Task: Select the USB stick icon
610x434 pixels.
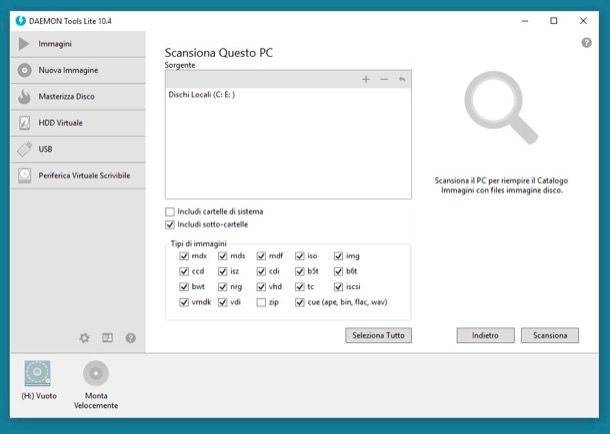Action: 24,149
